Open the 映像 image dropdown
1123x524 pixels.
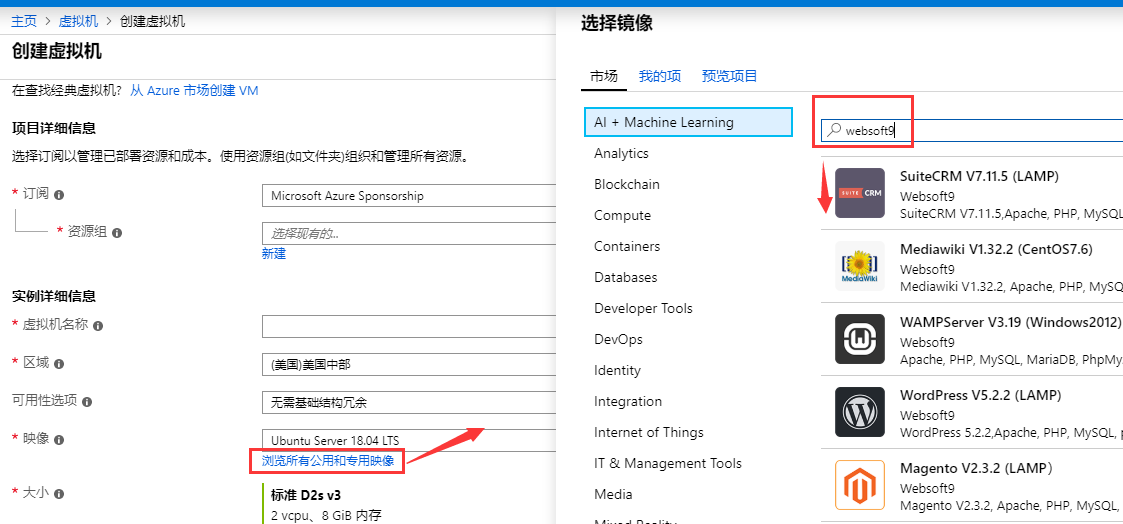click(x=408, y=440)
